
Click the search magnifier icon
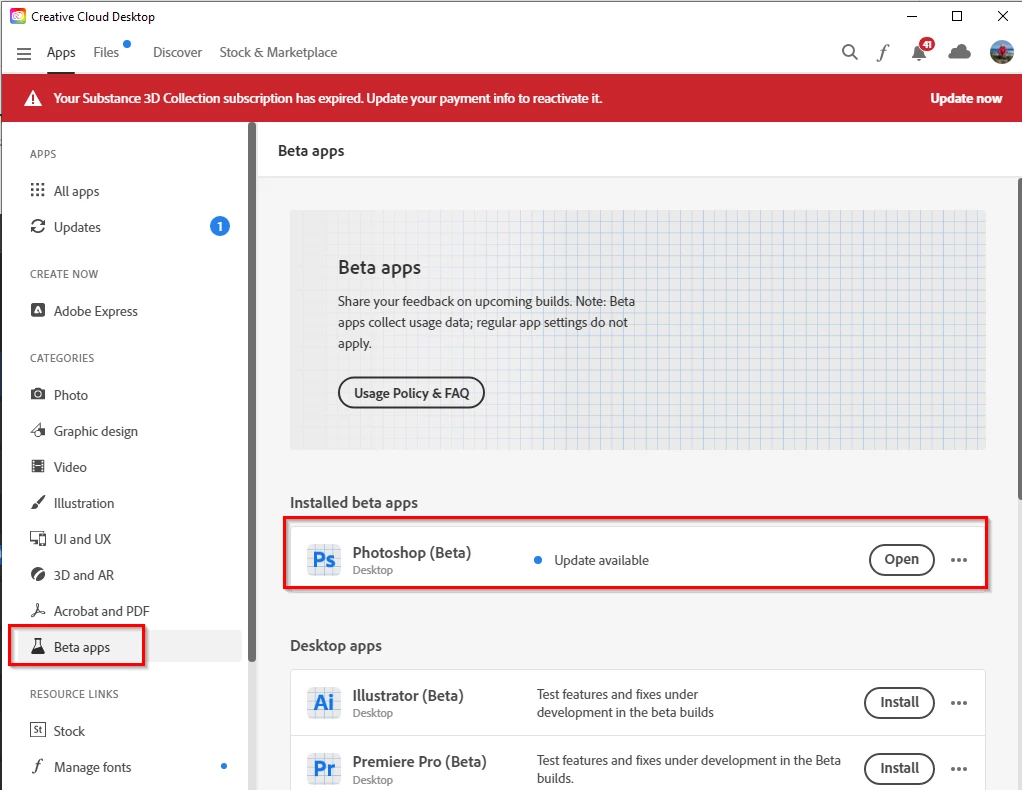[849, 52]
